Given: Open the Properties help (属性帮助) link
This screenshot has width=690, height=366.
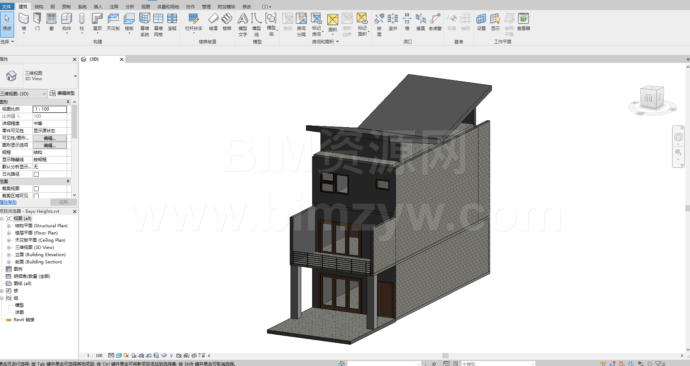Looking at the screenshot, I should point(8,202).
